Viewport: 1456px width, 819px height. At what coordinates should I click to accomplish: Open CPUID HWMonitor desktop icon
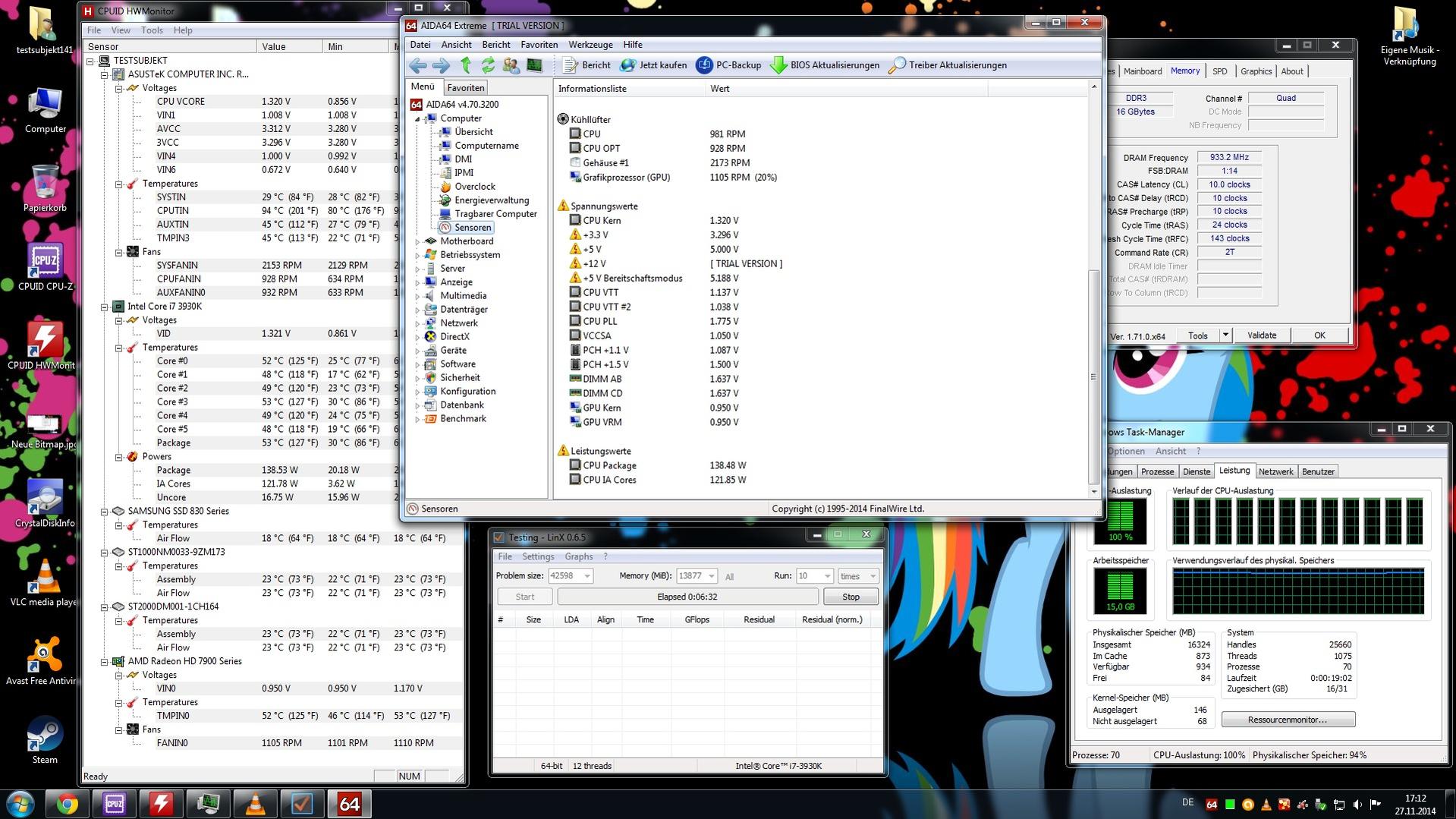point(45,346)
